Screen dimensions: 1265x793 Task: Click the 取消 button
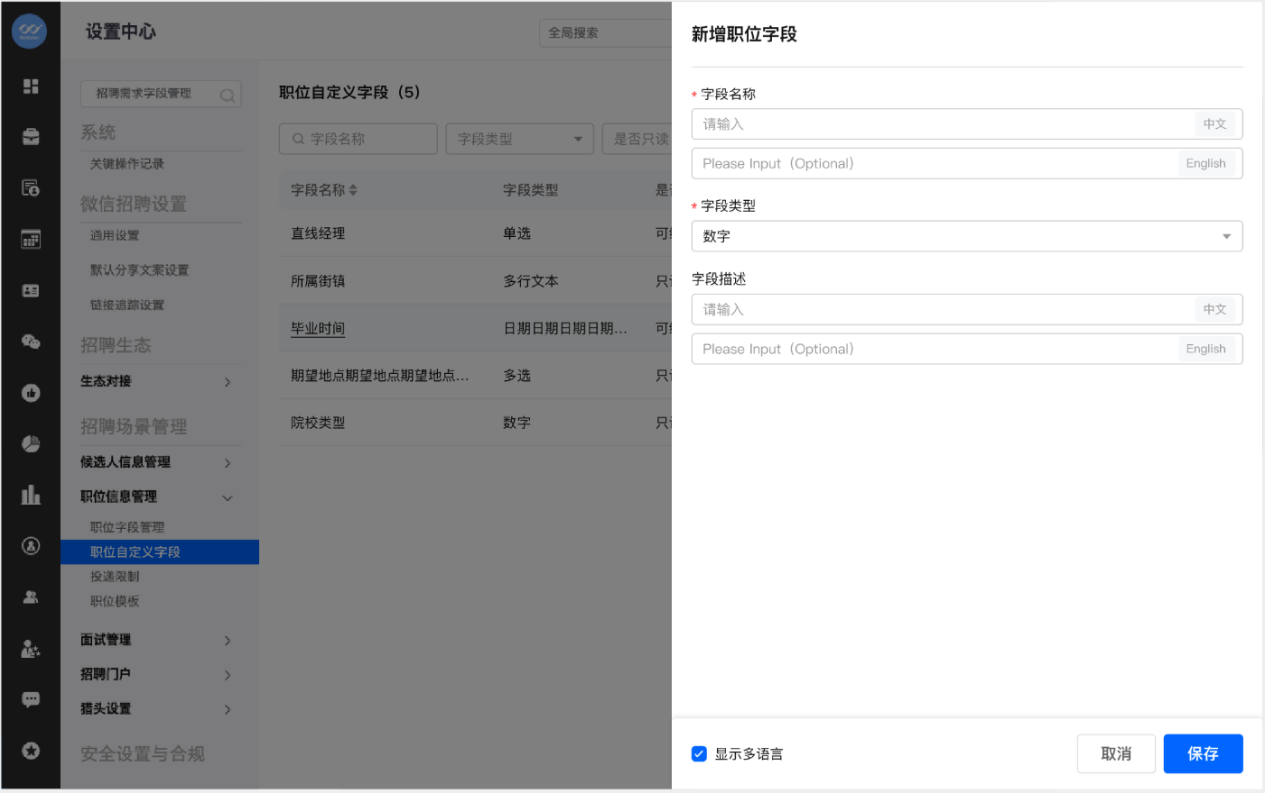coord(1116,754)
